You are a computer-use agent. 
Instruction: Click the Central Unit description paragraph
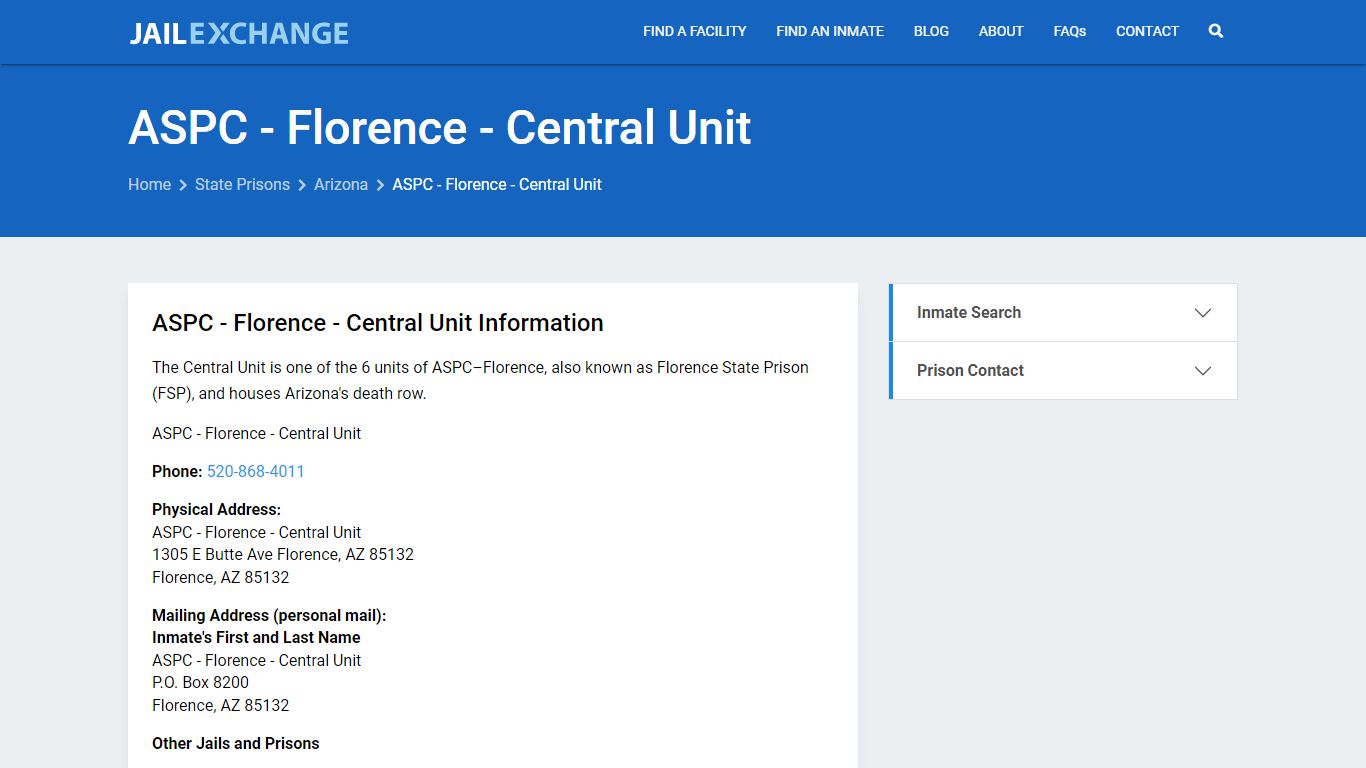(480, 380)
